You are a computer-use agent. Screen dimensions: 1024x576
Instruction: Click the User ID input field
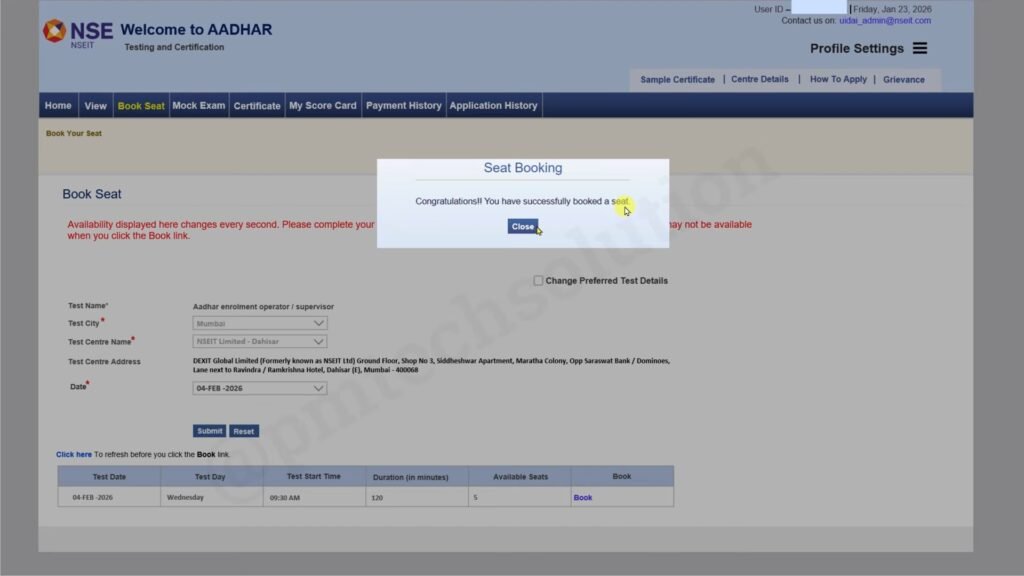(x=822, y=8)
